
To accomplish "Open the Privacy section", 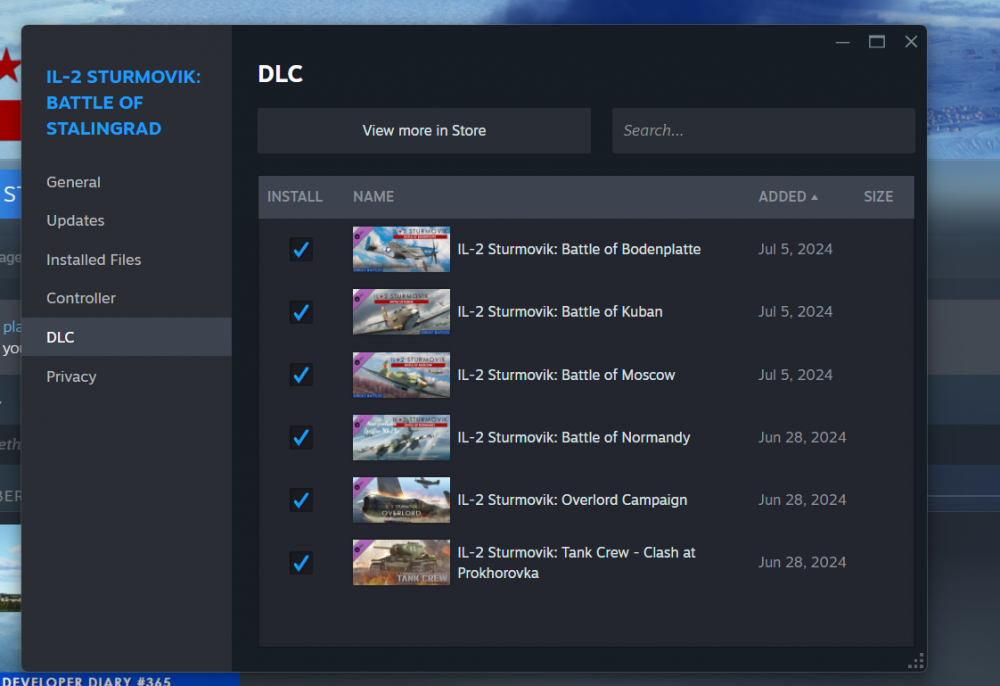I will (x=71, y=376).
